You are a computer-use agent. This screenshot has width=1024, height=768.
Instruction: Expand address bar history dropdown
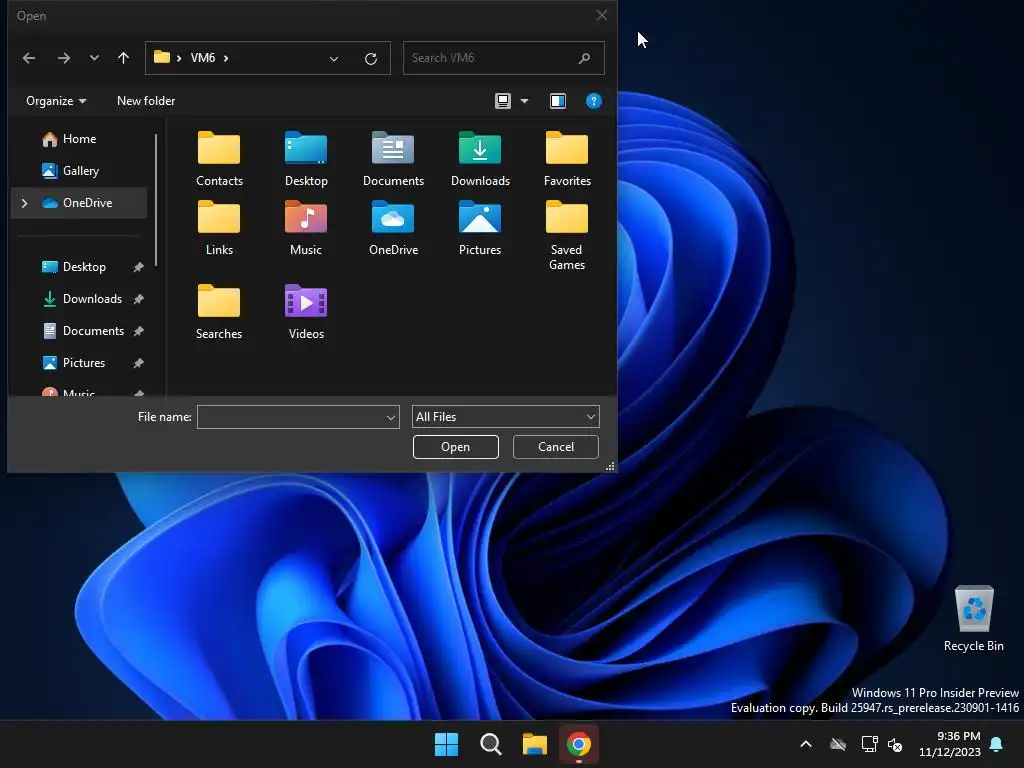334,59
